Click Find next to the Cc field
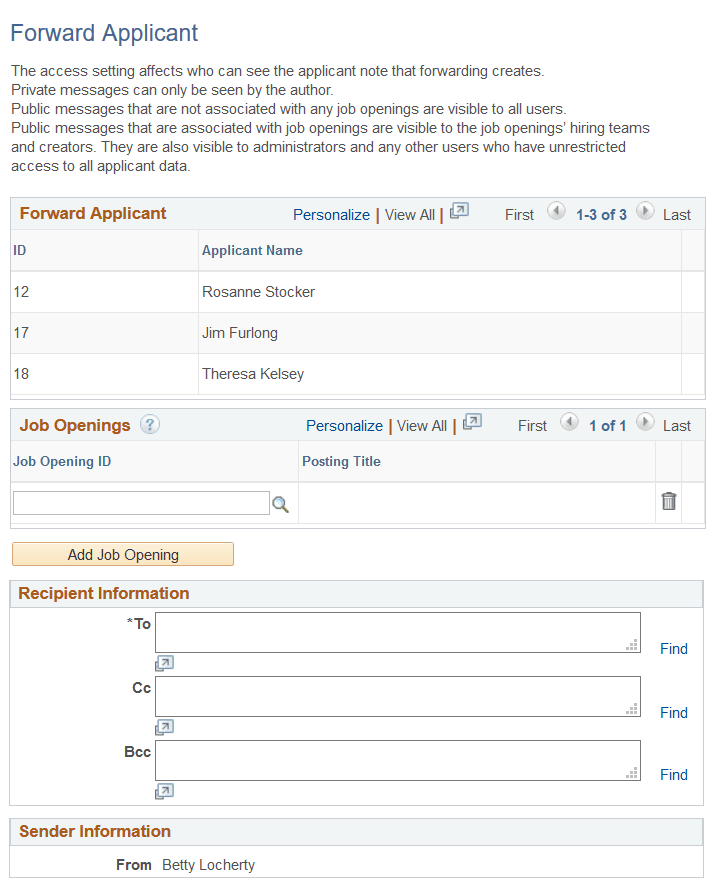 click(673, 712)
